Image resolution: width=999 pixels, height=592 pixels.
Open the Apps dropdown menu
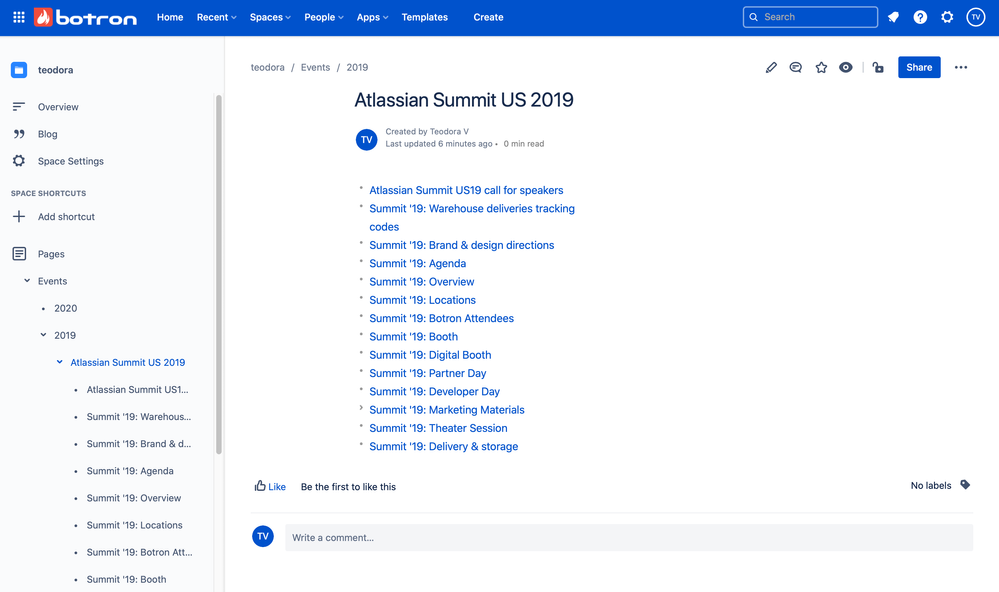point(372,17)
